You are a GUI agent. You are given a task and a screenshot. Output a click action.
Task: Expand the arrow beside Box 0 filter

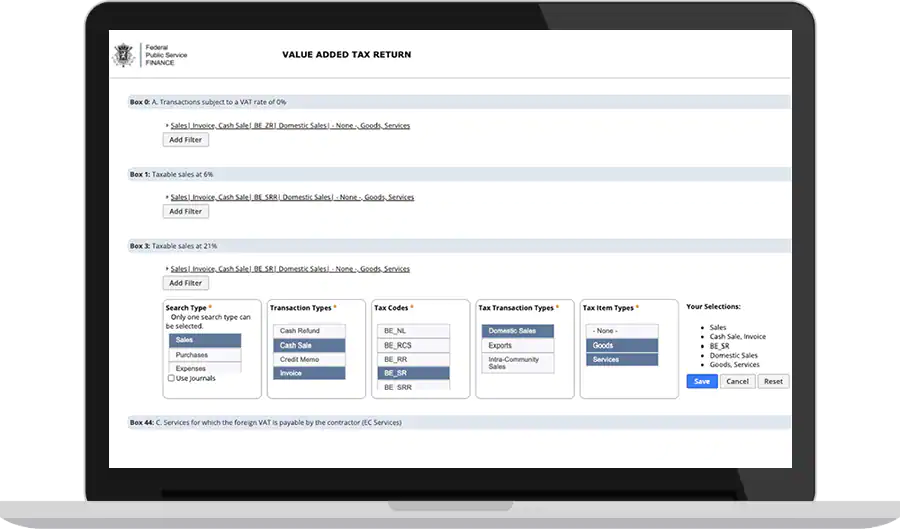pos(167,125)
